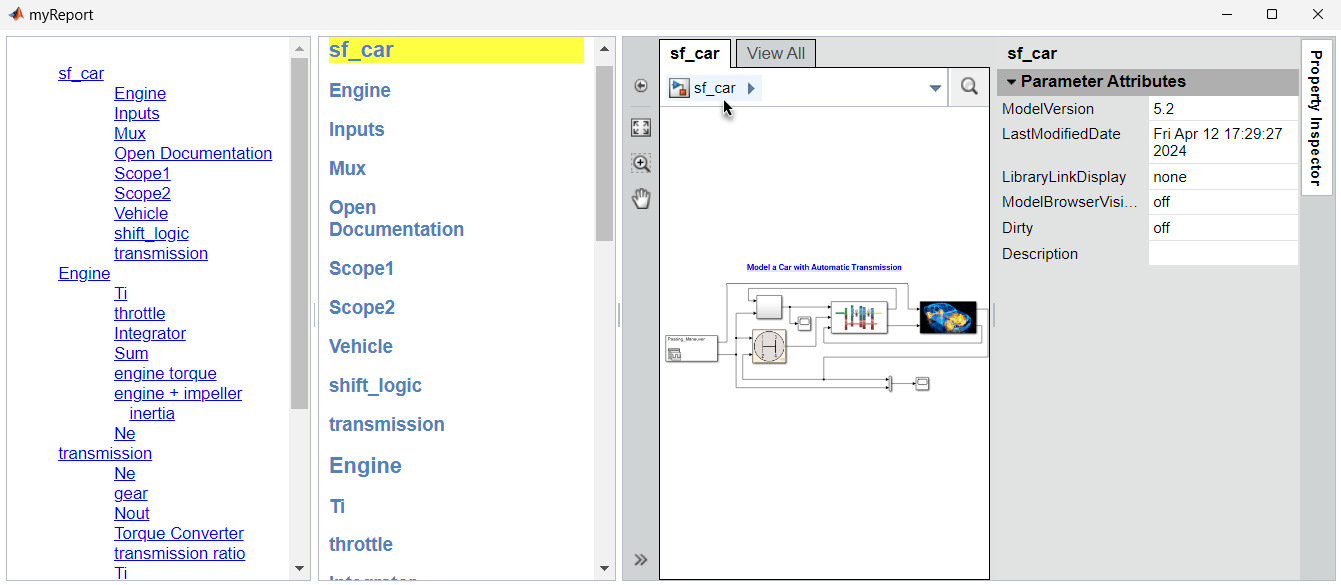Click the Fit to View icon
The image size is (1341, 585).
pos(641,127)
